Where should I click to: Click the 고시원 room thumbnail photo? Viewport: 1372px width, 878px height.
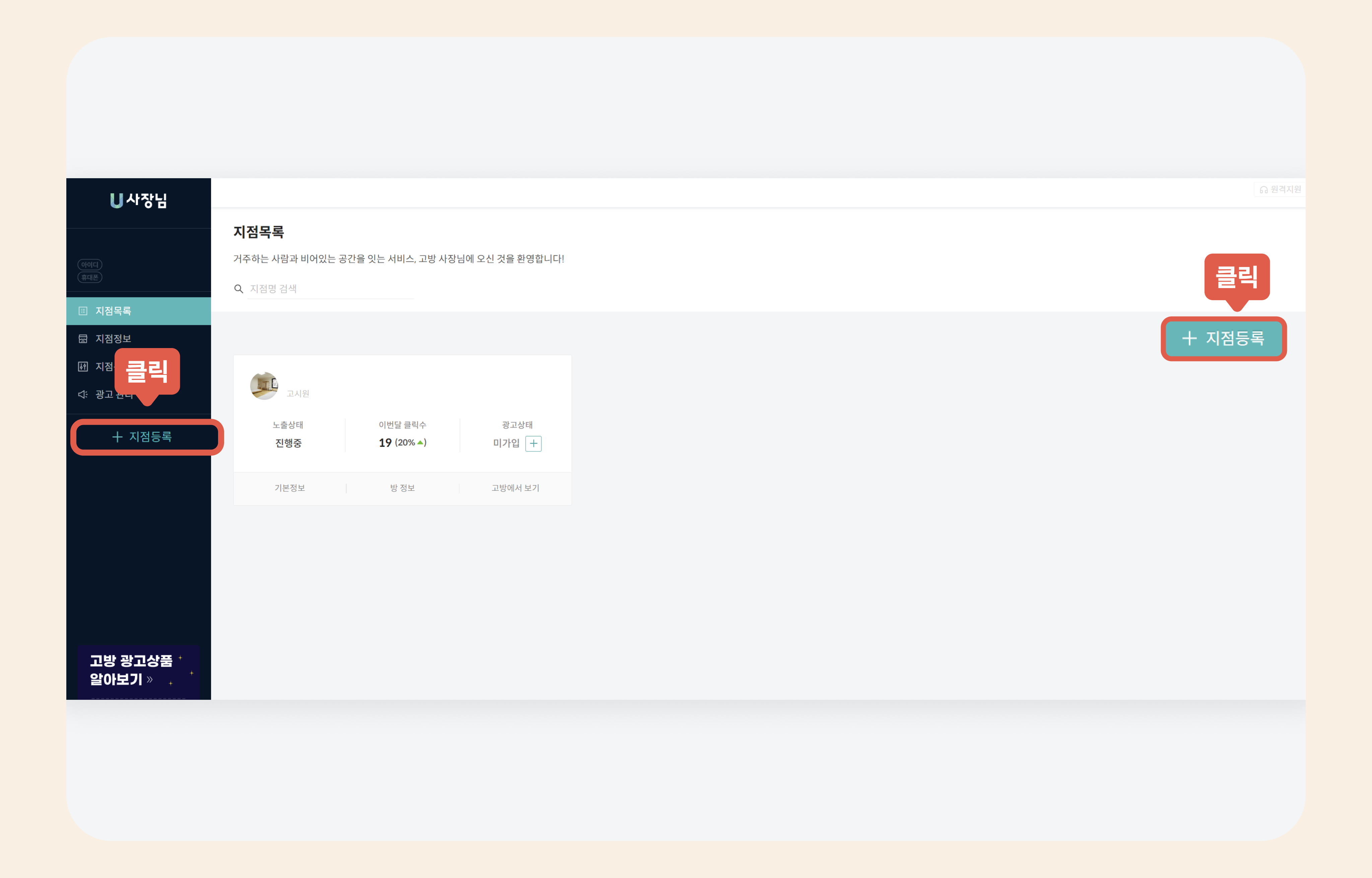pyautogui.click(x=264, y=386)
